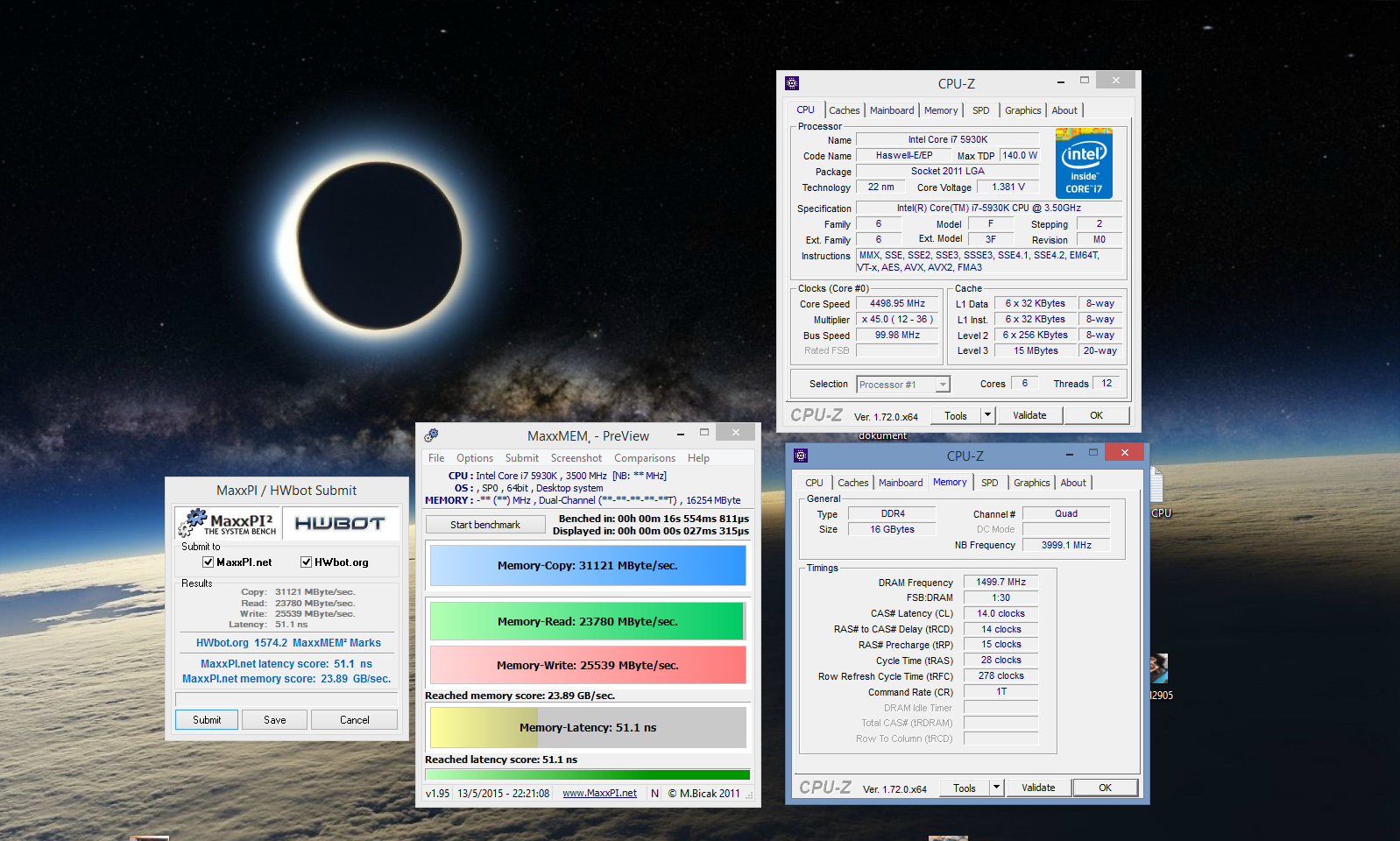The image size is (1400, 841).
Task: Click CAS# Latency 14.0 clocks value
Action: point(1001,613)
